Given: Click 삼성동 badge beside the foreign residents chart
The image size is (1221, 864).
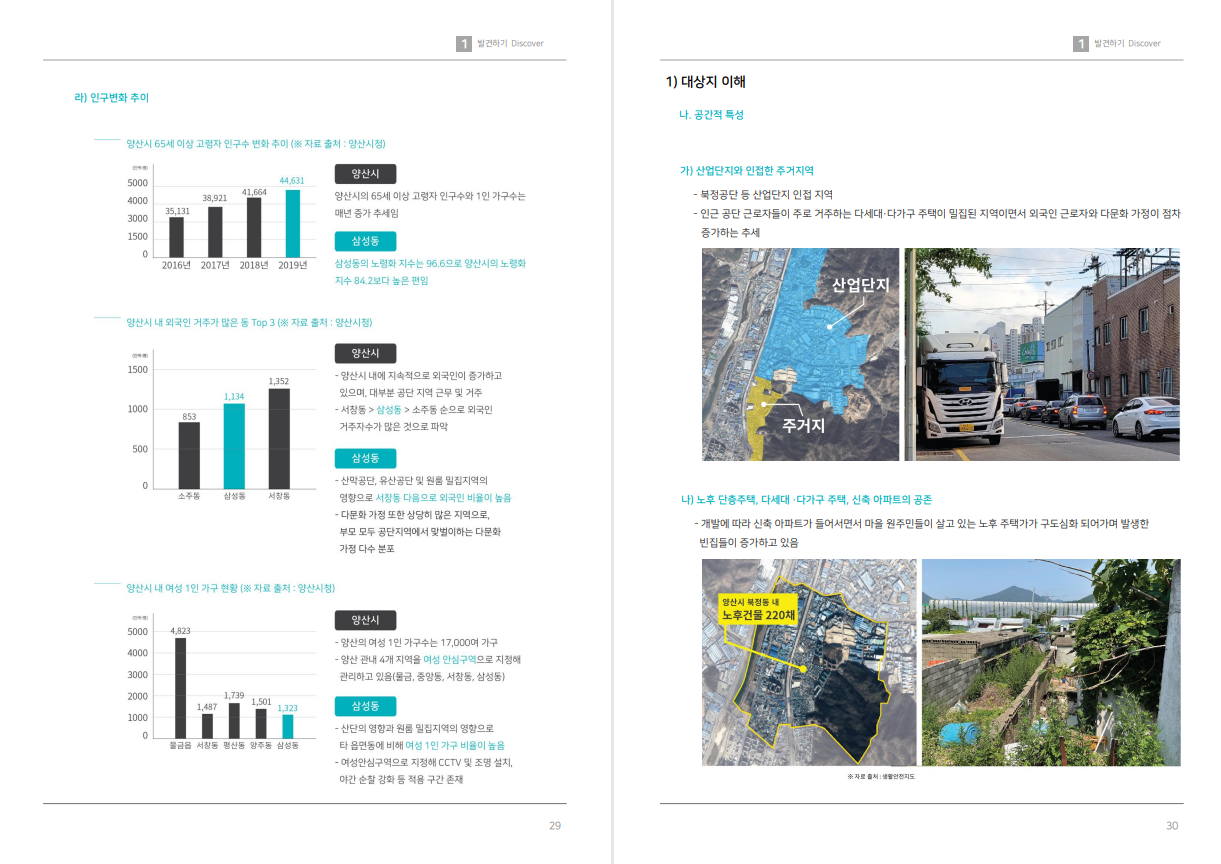Looking at the screenshot, I should (365, 458).
